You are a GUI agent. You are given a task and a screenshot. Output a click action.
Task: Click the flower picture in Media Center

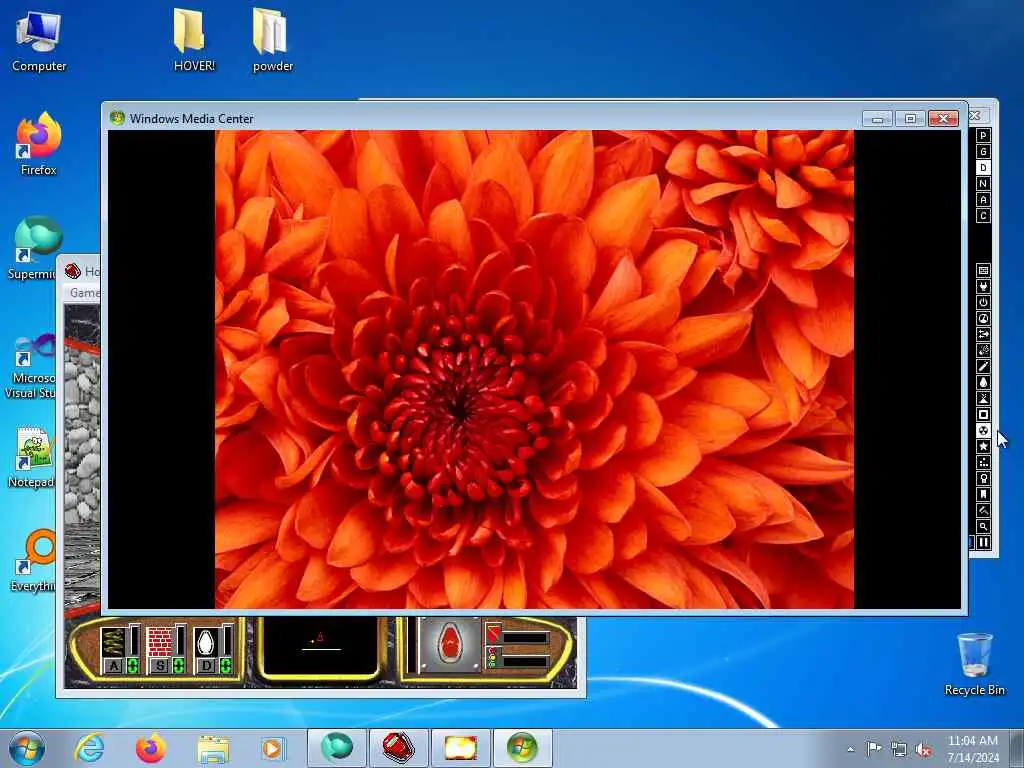click(534, 370)
